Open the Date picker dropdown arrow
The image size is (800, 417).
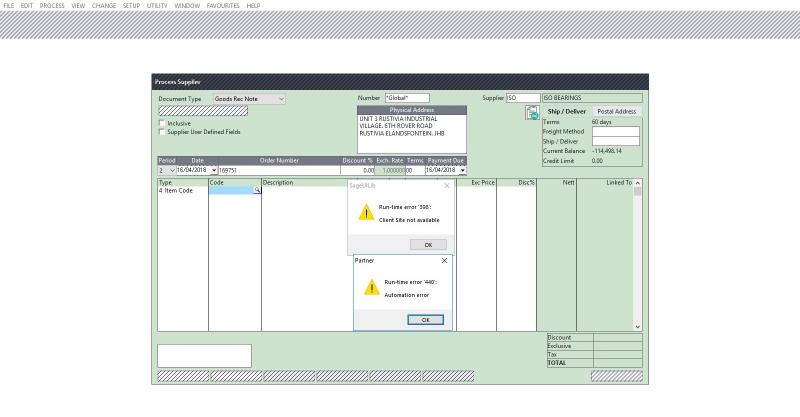[214, 170]
